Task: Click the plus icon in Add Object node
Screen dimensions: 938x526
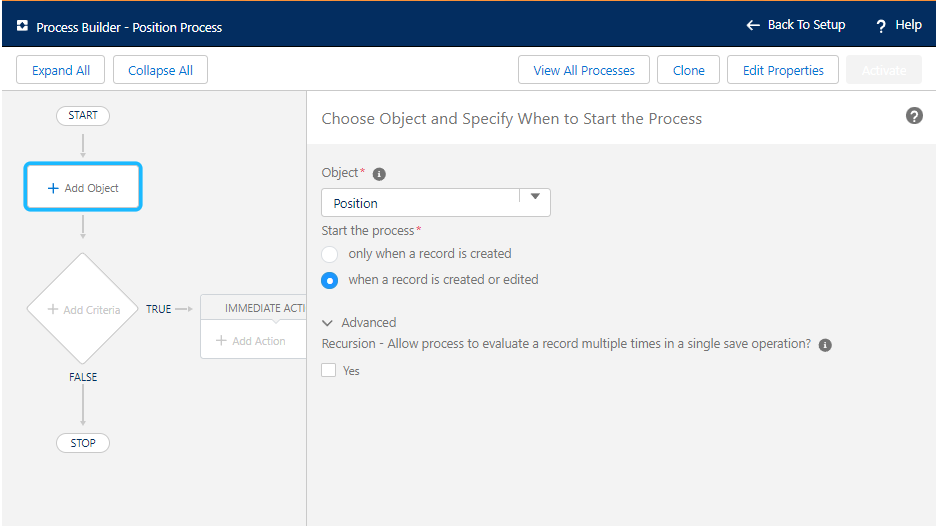Action: tap(53, 188)
